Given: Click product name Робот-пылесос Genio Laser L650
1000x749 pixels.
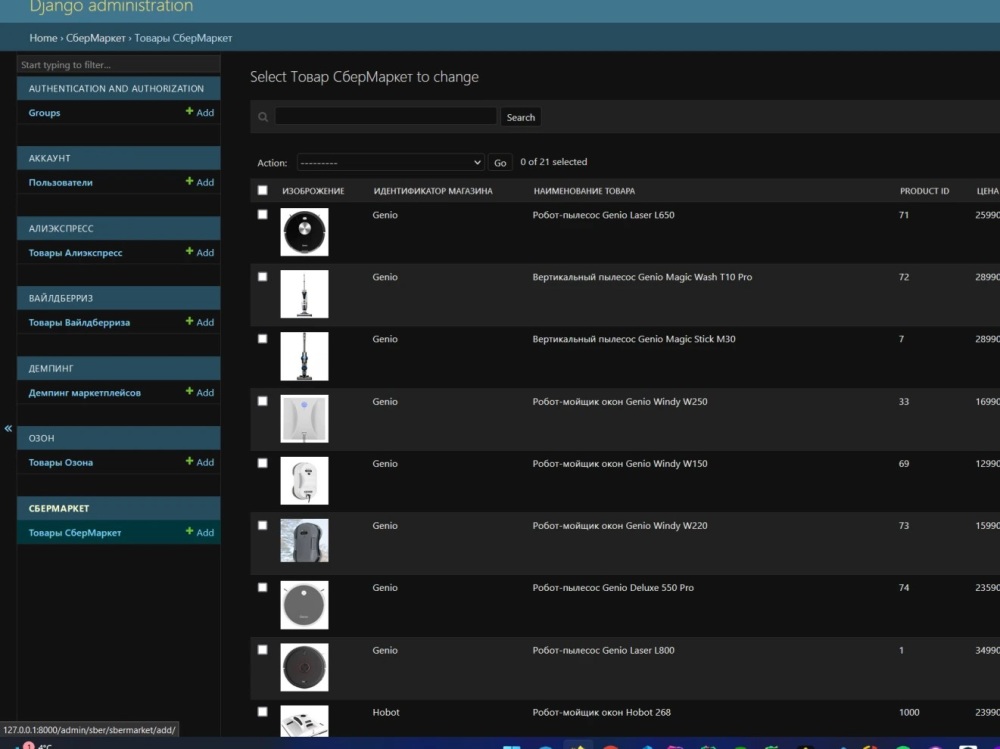Looking at the screenshot, I should (x=603, y=215).
